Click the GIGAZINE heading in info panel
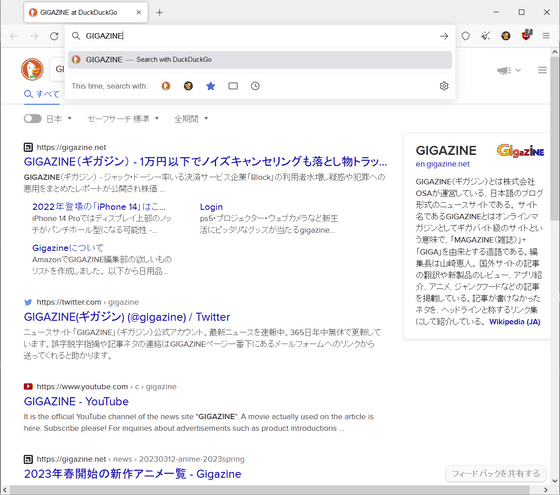The image size is (560, 495). coord(446,151)
